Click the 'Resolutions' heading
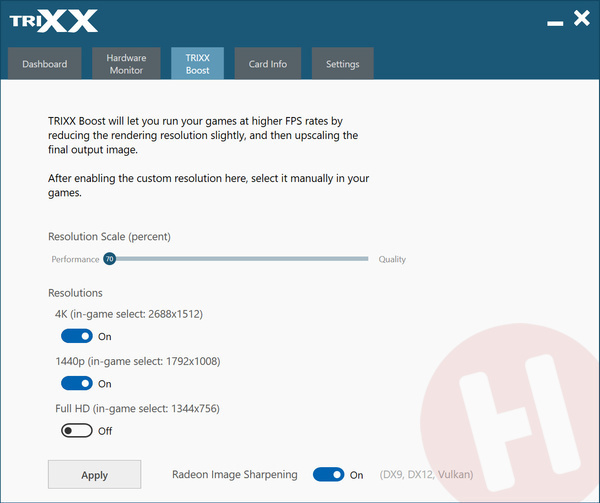 75,293
